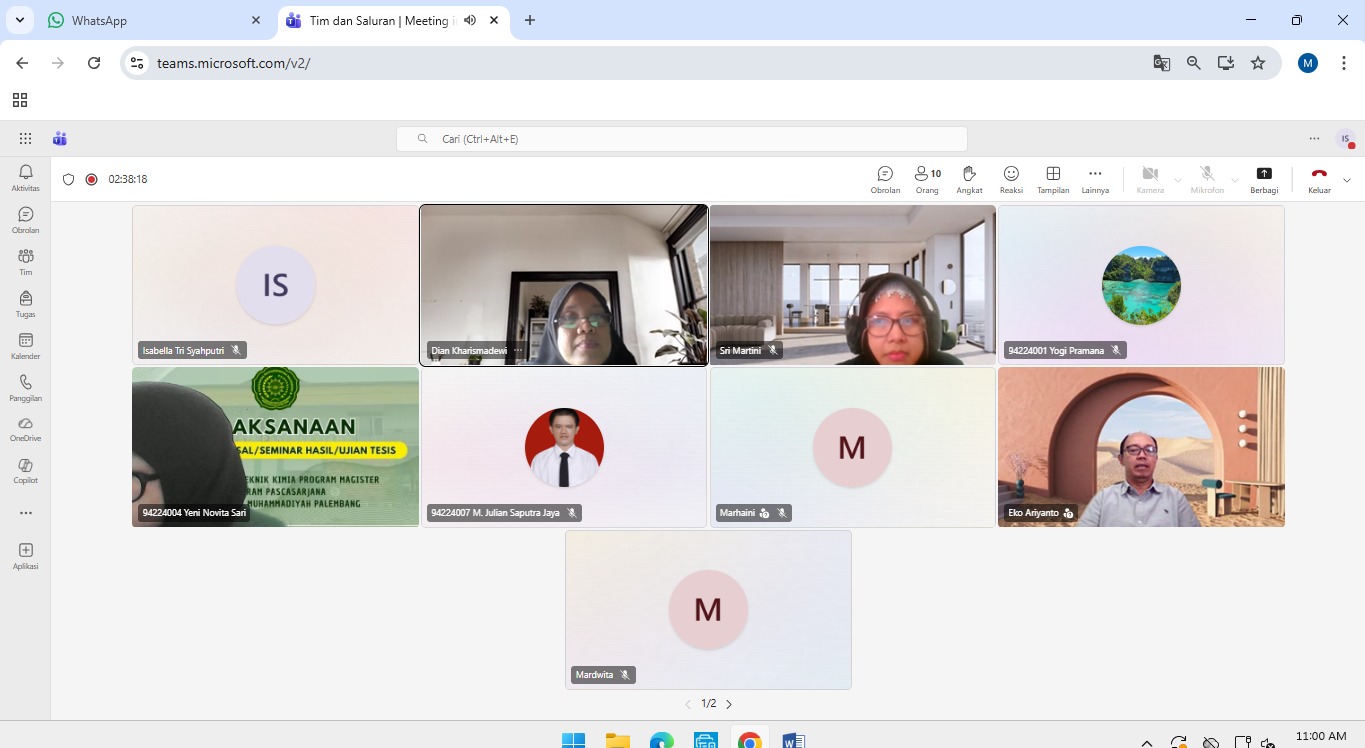Screen dimensions: 1365x748
Task: Open the Reaksi emoji reactions
Action: (1011, 179)
